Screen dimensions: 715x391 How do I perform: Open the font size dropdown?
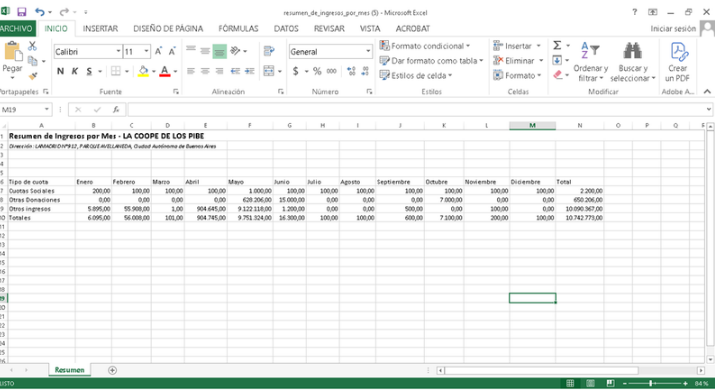click(x=146, y=52)
